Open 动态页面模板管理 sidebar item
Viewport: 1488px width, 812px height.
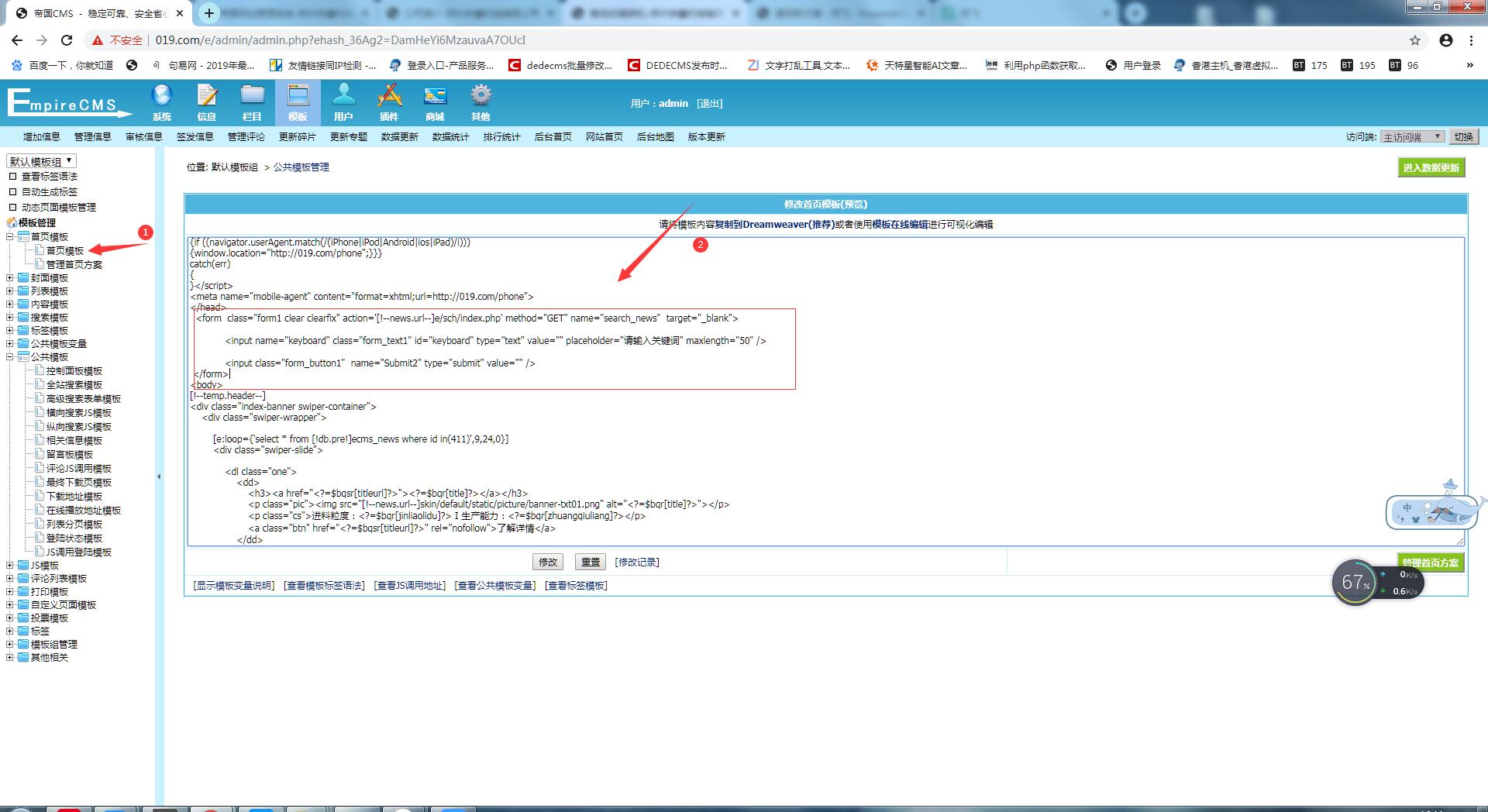click(x=59, y=208)
